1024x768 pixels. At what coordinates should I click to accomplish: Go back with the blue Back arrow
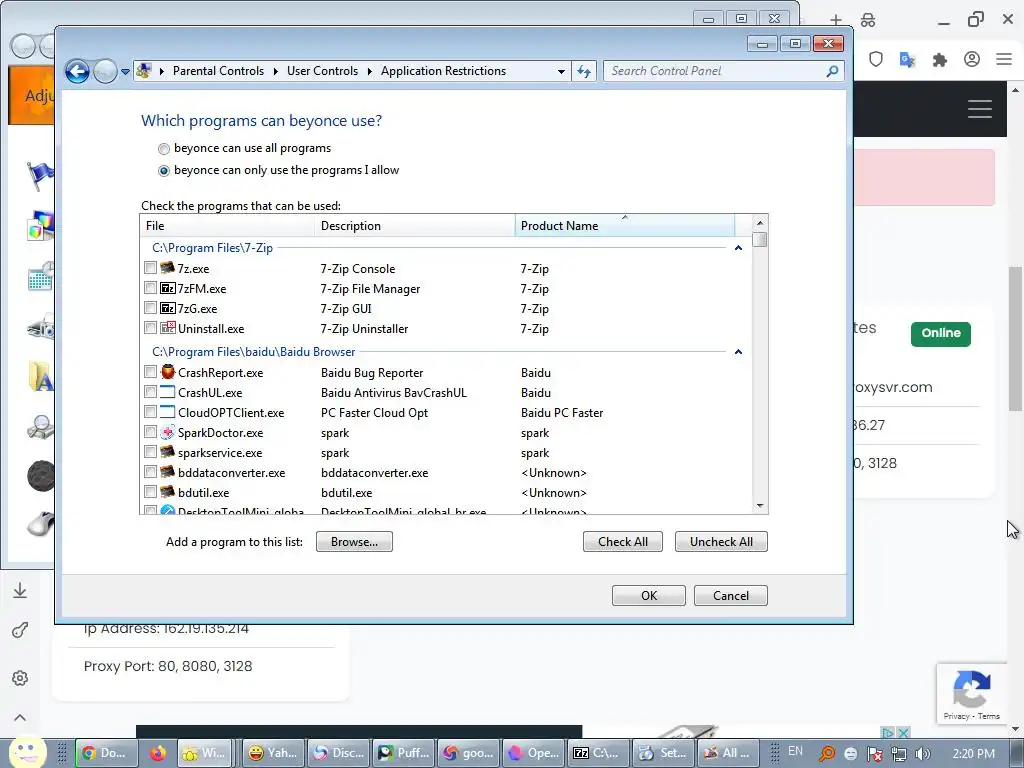pos(77,71)
